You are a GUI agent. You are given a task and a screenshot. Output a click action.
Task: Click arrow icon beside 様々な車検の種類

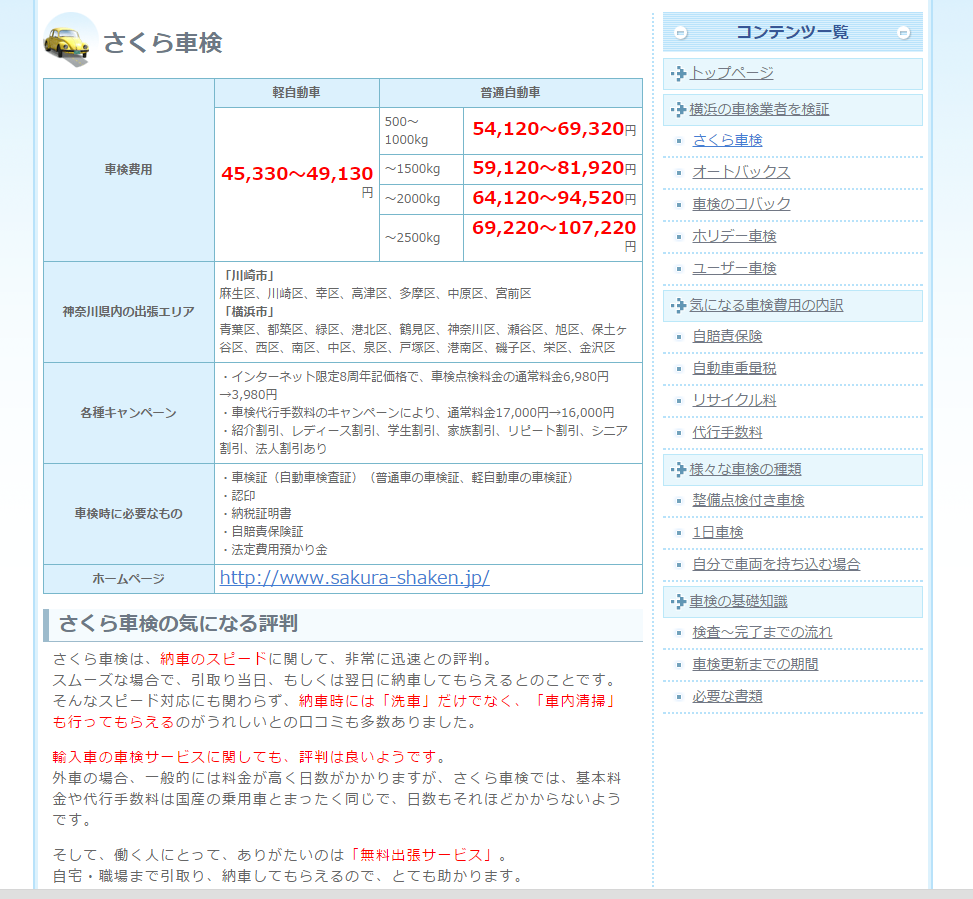(679, 469)
